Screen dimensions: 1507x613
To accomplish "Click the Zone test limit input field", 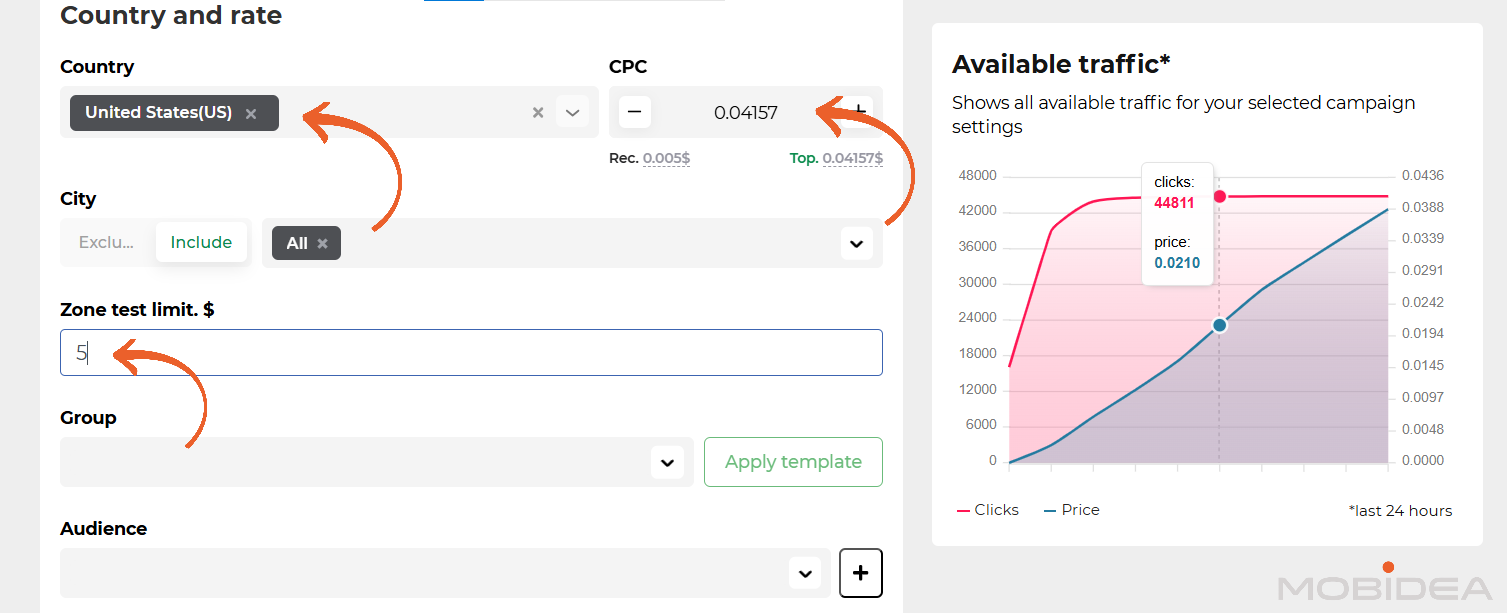I will click(471, 353).
